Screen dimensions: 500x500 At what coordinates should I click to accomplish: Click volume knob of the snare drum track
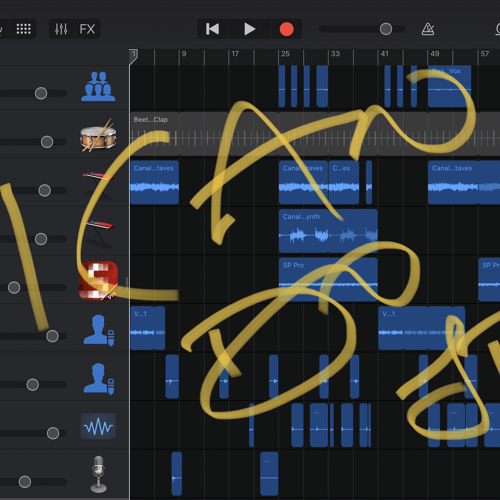coord(47,142)
